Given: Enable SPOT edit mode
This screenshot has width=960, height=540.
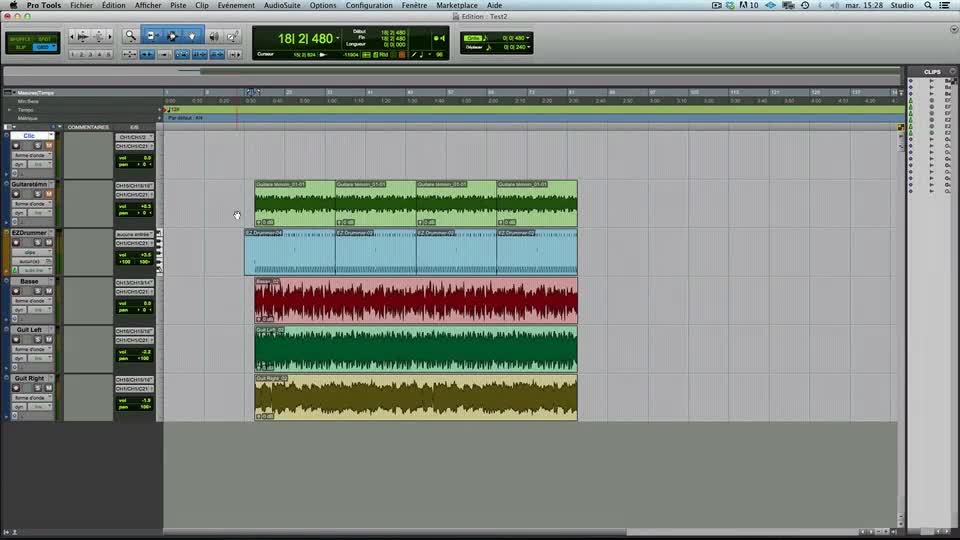Looking at the screenshot, I should [45, 39].
